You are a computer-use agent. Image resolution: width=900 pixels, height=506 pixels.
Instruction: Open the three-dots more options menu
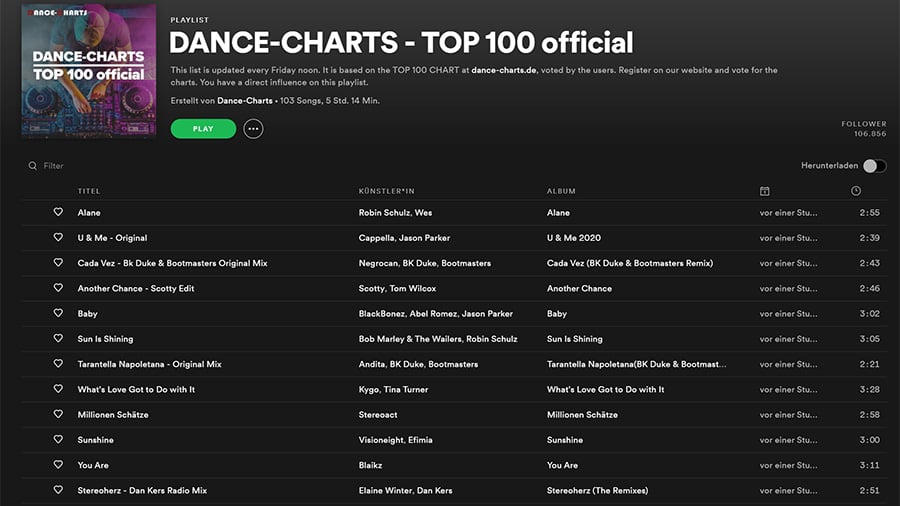pyautogui.click(x=253, y=129)
